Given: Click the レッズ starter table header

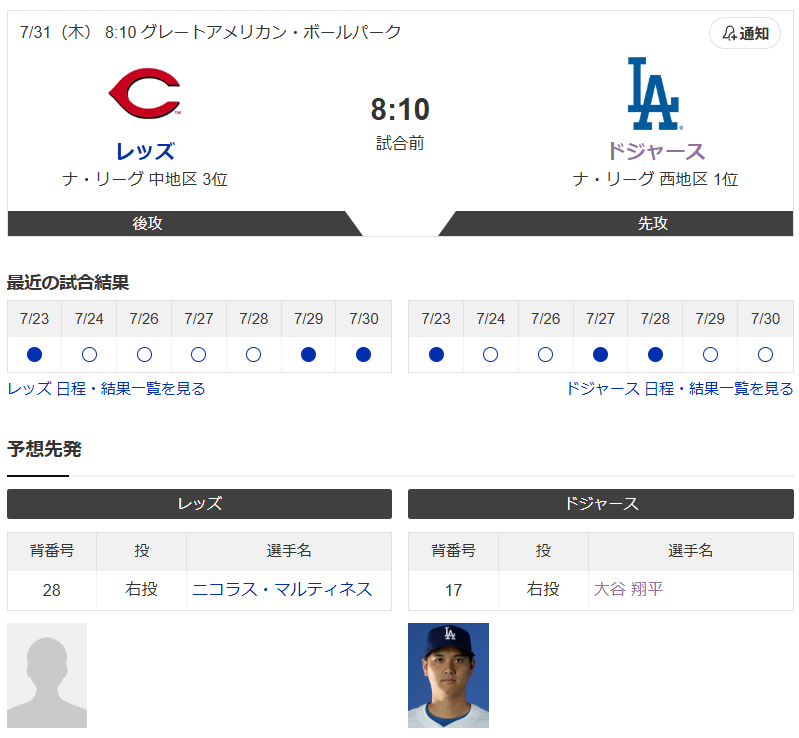Looking at the screenshot, I should tap(199, 504).
